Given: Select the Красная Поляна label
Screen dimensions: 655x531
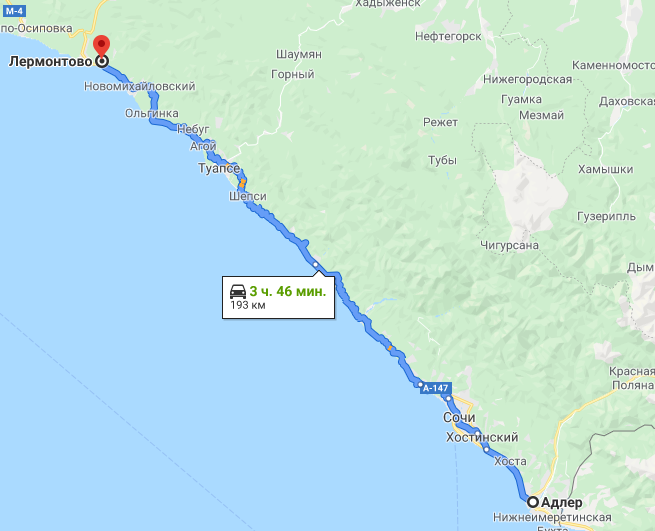Looking at the screenshot, I should coord(632,378).
